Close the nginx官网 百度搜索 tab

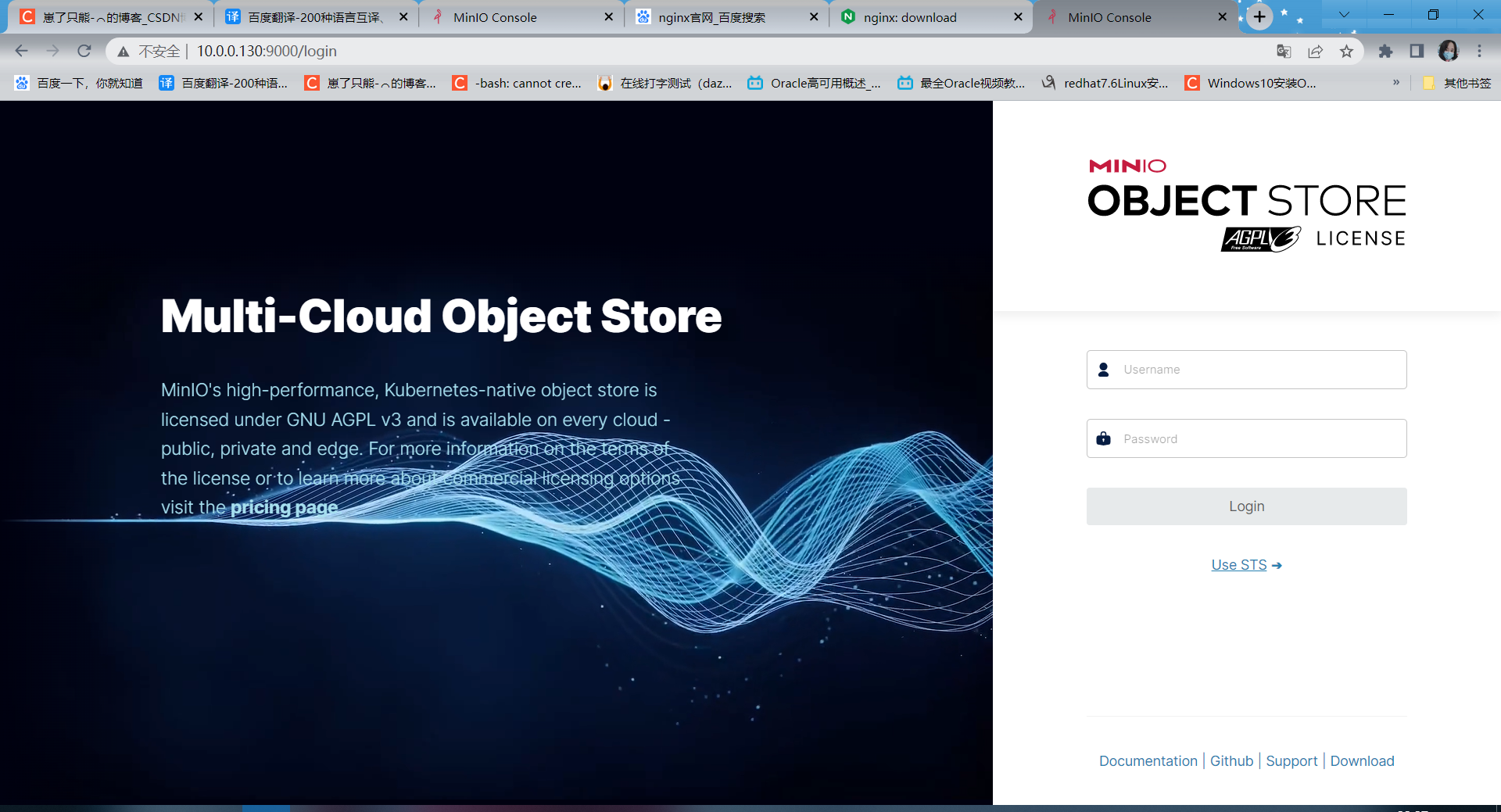tap(814, 16)
